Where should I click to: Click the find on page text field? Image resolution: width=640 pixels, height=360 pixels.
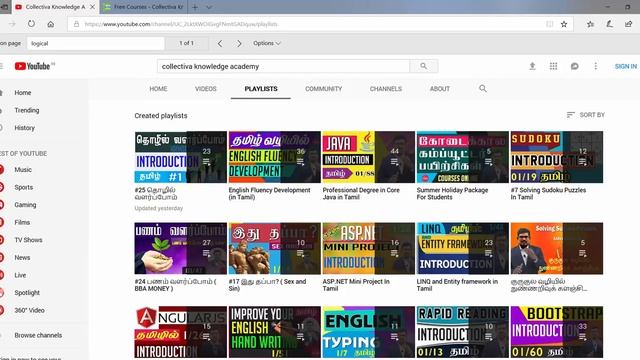[x=96, y=43]
